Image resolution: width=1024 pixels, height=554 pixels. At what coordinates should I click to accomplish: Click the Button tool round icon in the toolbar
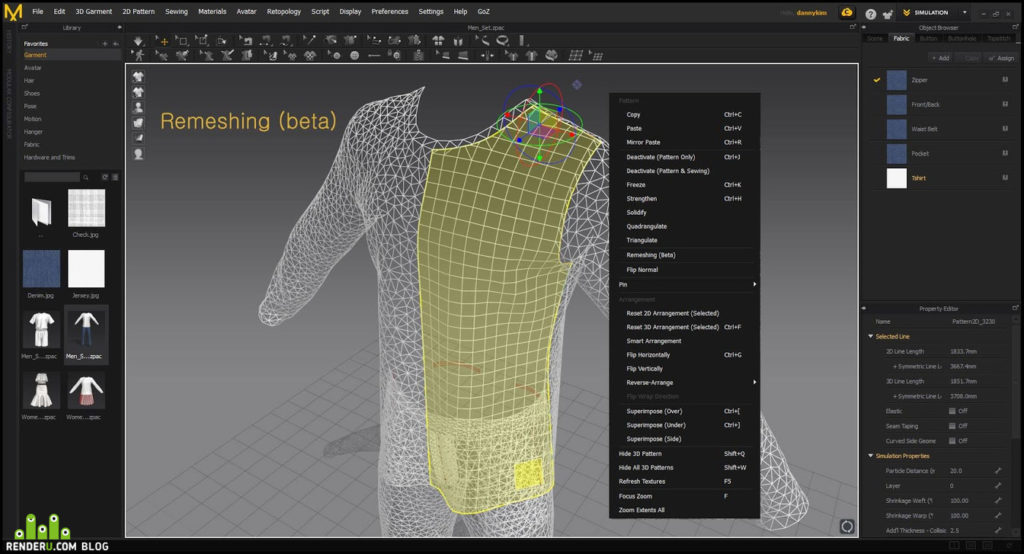355,56
